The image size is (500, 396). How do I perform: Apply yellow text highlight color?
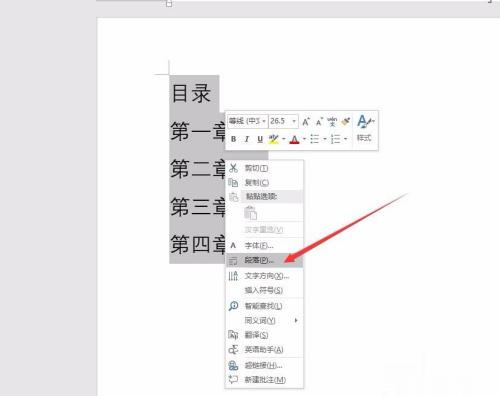point(274,139)
